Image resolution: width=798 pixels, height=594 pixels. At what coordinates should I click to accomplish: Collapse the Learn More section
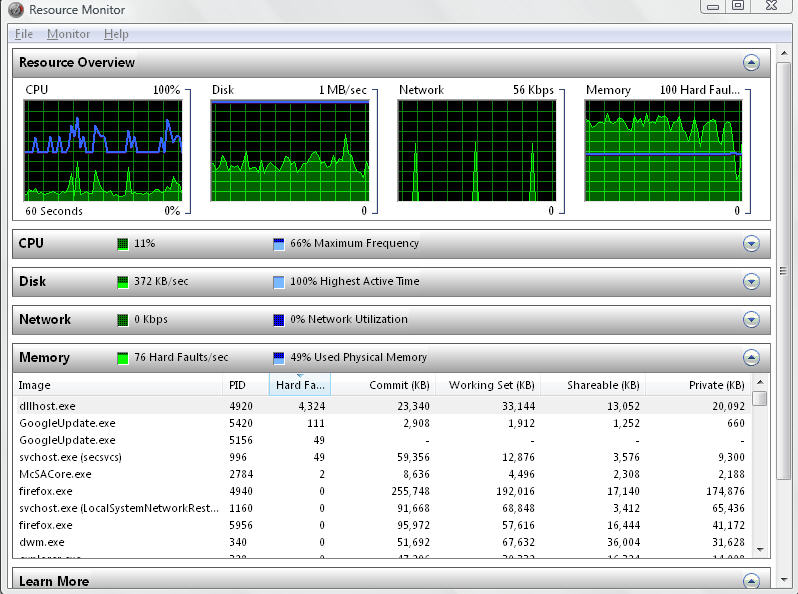(x=751, y=580)
